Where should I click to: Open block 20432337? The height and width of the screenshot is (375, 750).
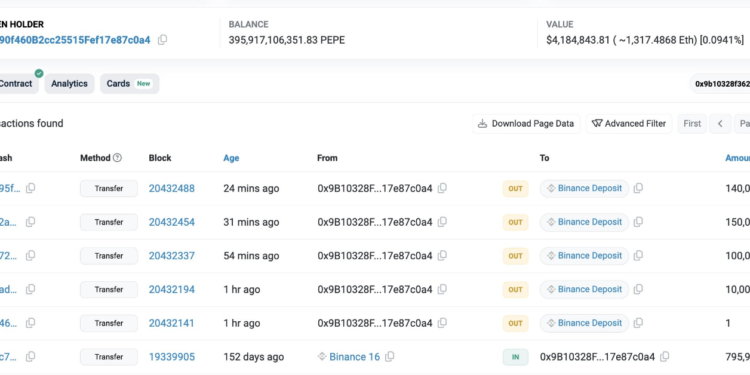coord(172,256)
